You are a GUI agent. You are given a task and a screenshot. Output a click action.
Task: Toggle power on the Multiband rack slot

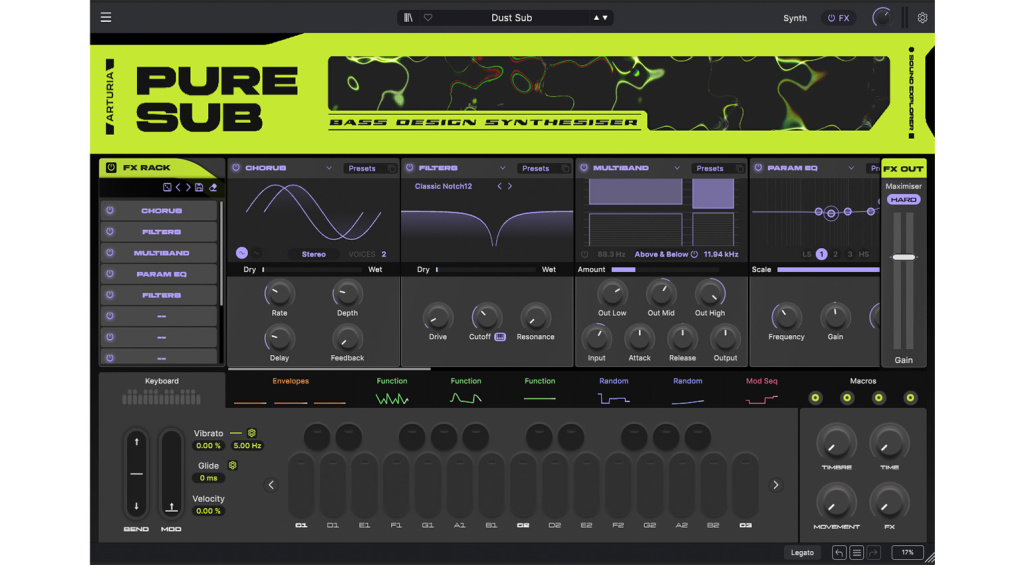click(110, 253)
